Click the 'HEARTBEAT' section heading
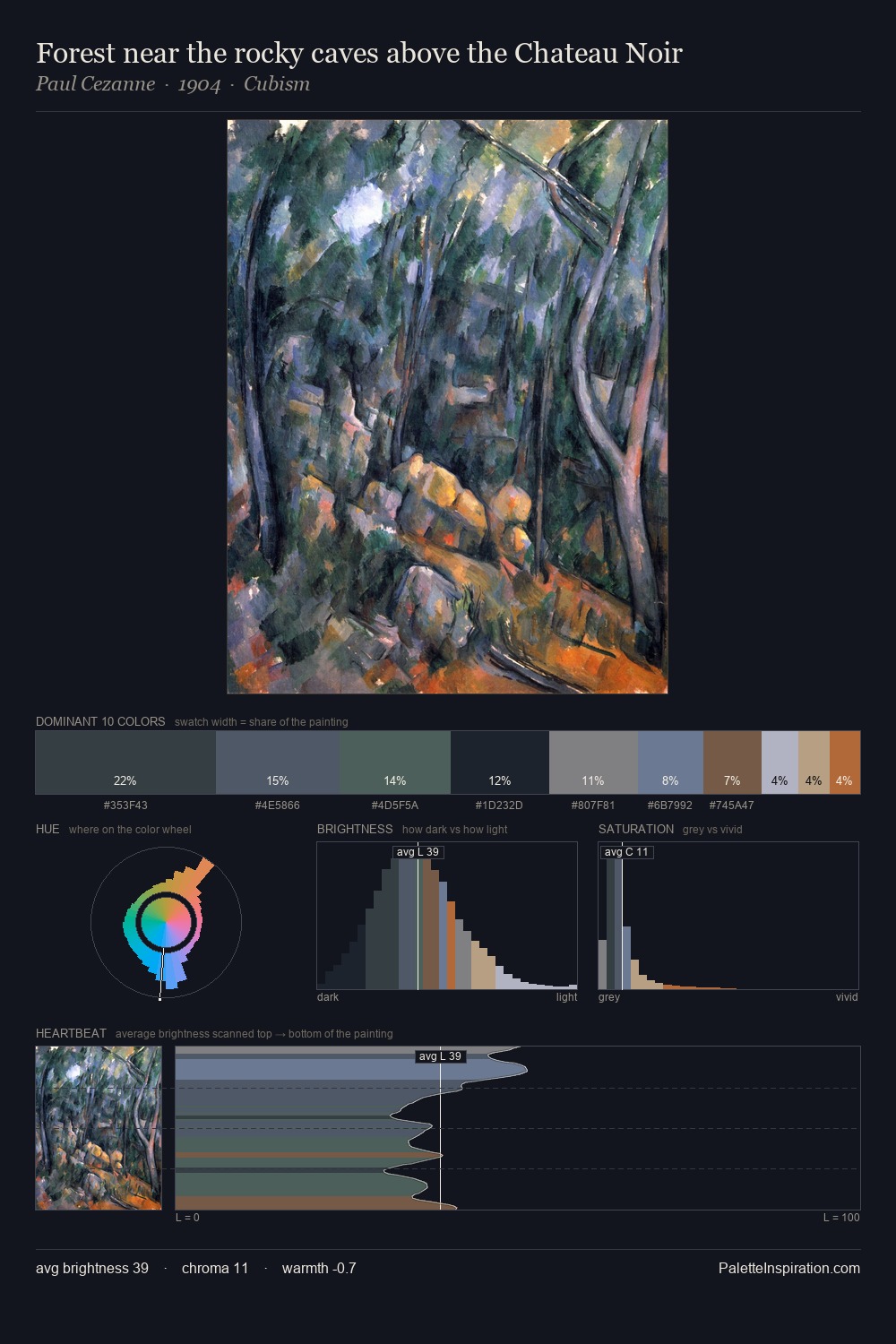The height and width of the screenshot is (1344, 896). click(71, 1033)
